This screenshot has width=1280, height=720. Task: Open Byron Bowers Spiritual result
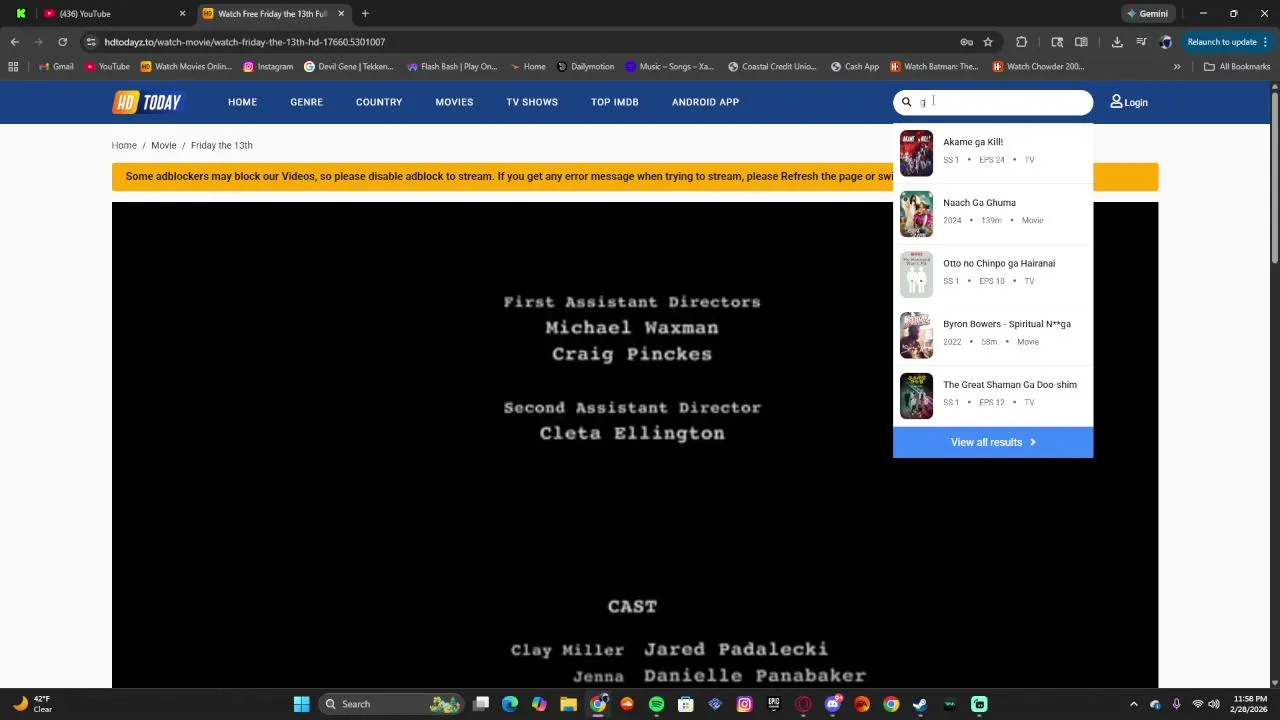993,335
